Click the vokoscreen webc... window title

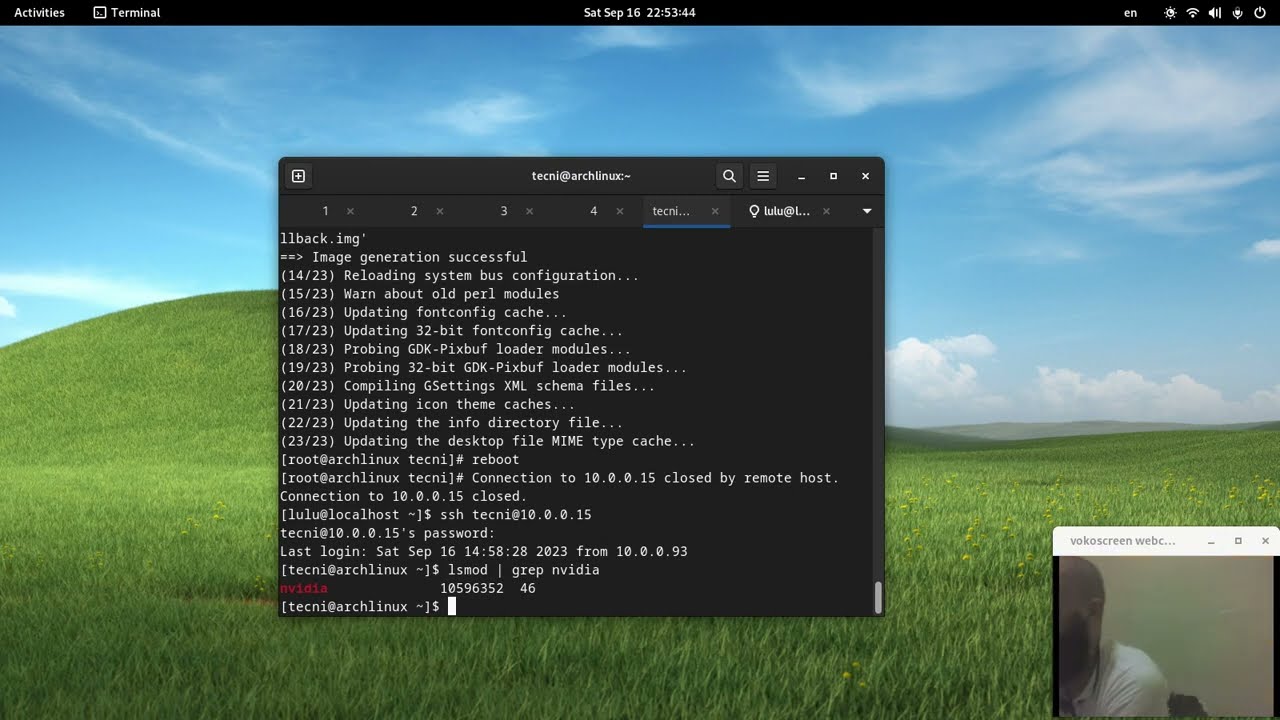pos(1122,541)
